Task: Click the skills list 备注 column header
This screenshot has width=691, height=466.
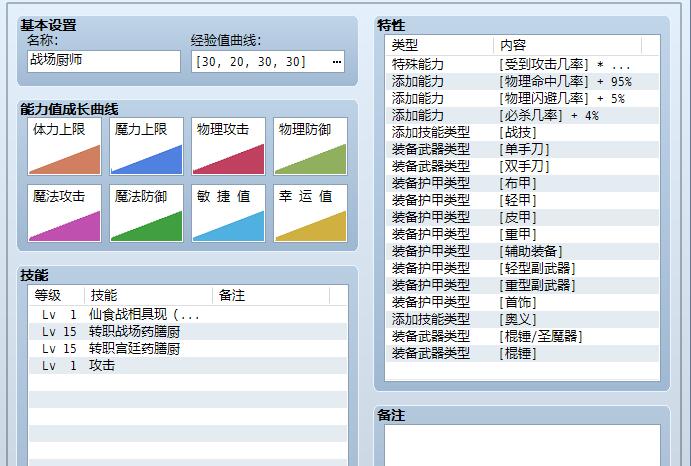Action: point(271,295)
